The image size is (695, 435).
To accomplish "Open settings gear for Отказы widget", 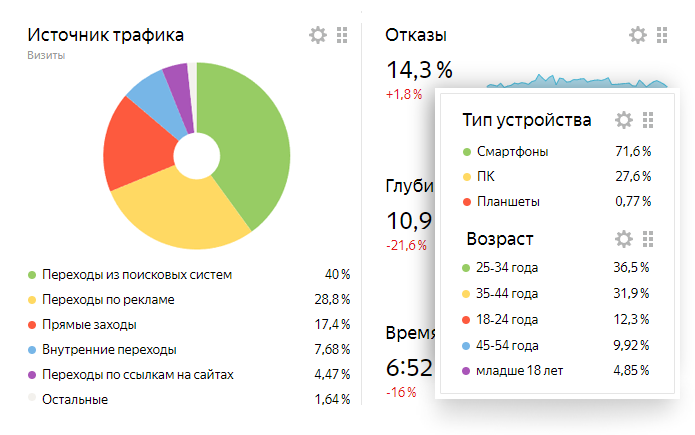I will 638,35.
